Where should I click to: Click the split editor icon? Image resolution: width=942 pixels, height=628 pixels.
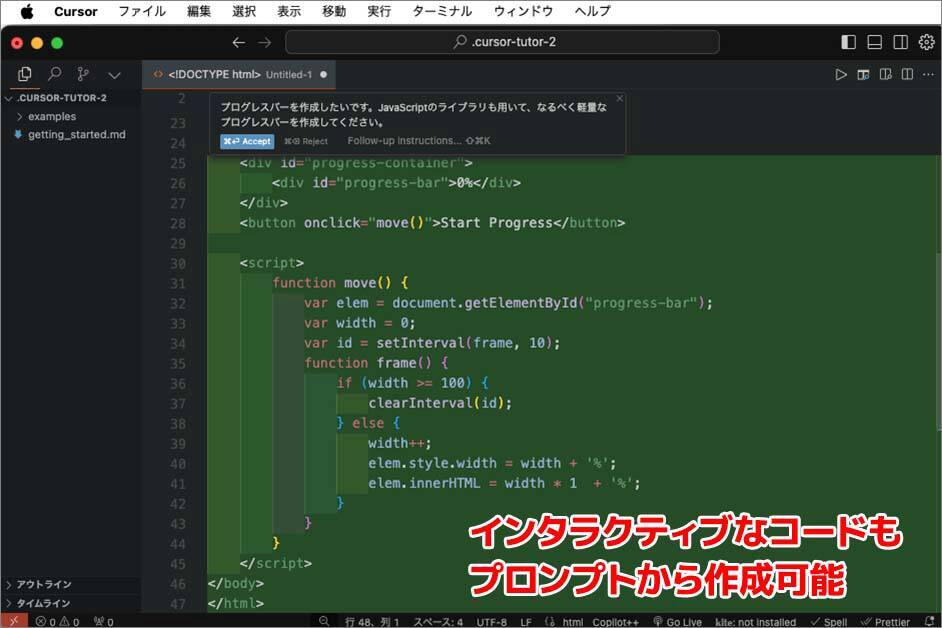pos(907,74)
